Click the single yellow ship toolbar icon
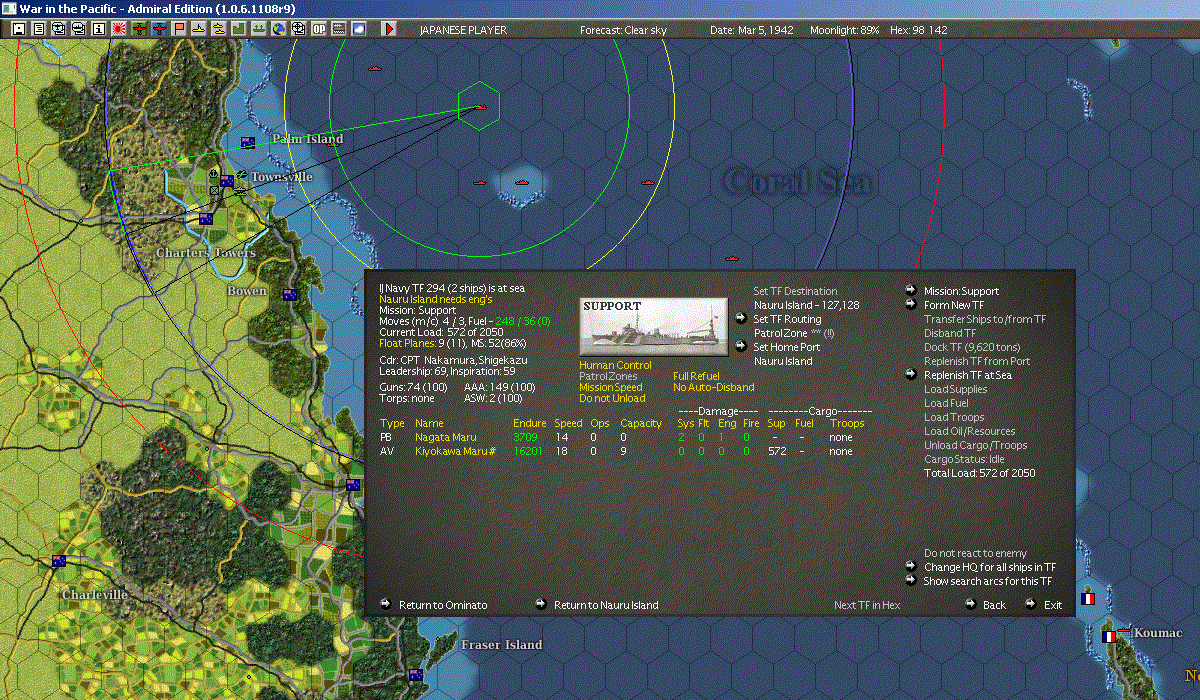This screenshot has width=1200, height=700. [x=199, y=29]
